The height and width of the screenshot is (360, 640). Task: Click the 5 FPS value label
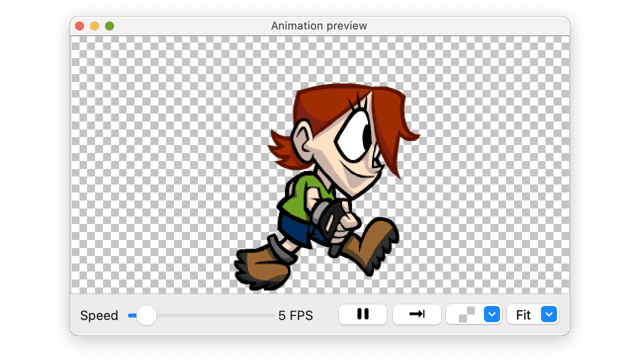click(296, 316)
